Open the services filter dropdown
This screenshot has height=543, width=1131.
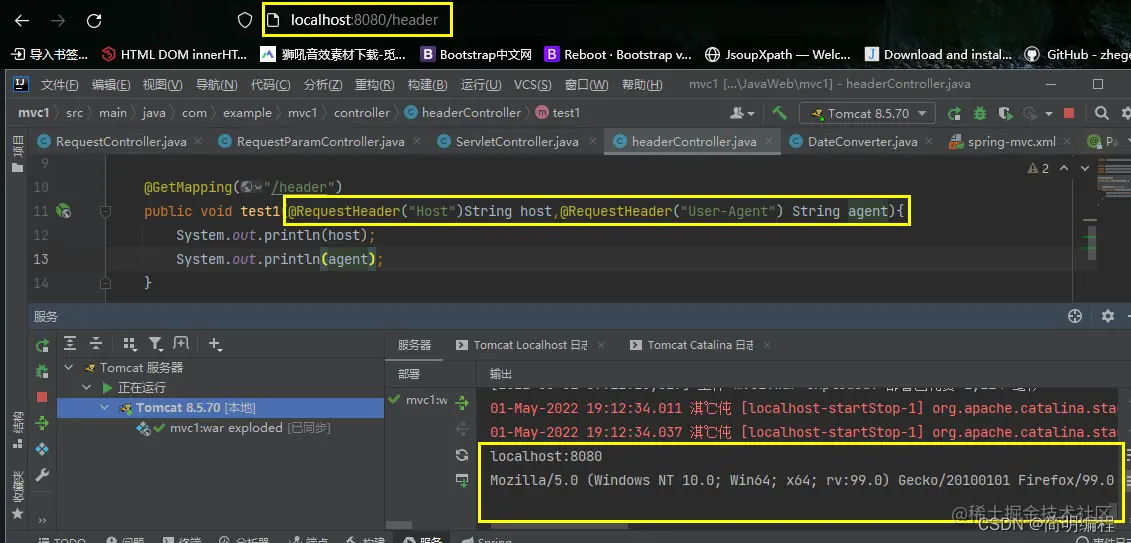[x=155, y=343]
